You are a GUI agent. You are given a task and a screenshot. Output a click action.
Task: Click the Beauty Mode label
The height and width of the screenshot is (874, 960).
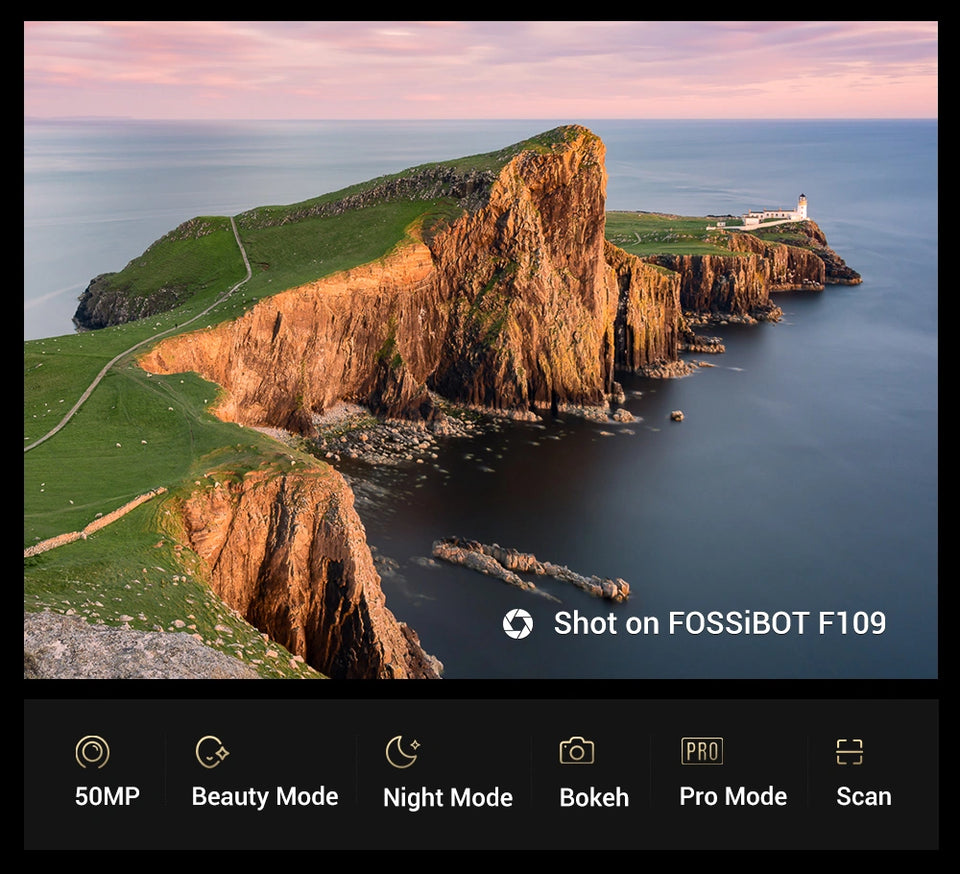[264, 797]
